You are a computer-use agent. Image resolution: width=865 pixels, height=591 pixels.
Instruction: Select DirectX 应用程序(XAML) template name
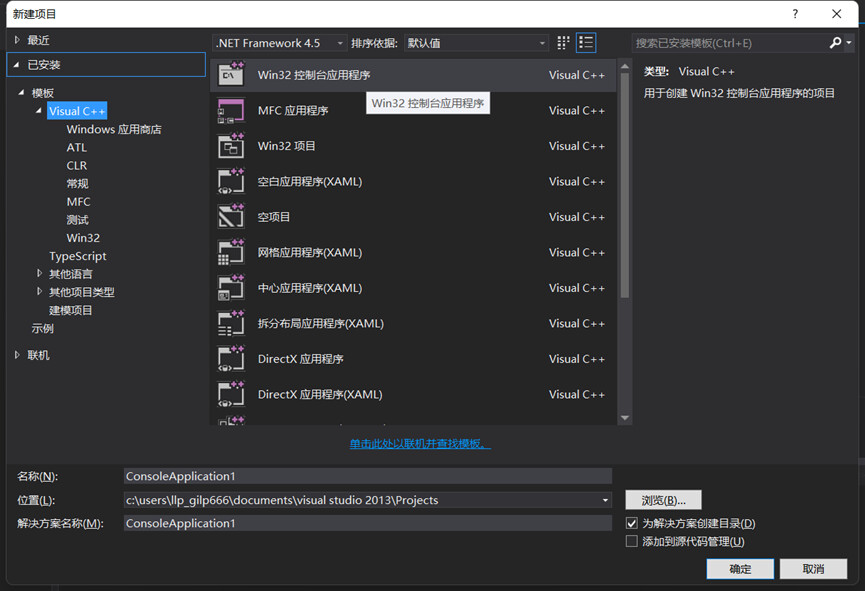pos(320,395)
